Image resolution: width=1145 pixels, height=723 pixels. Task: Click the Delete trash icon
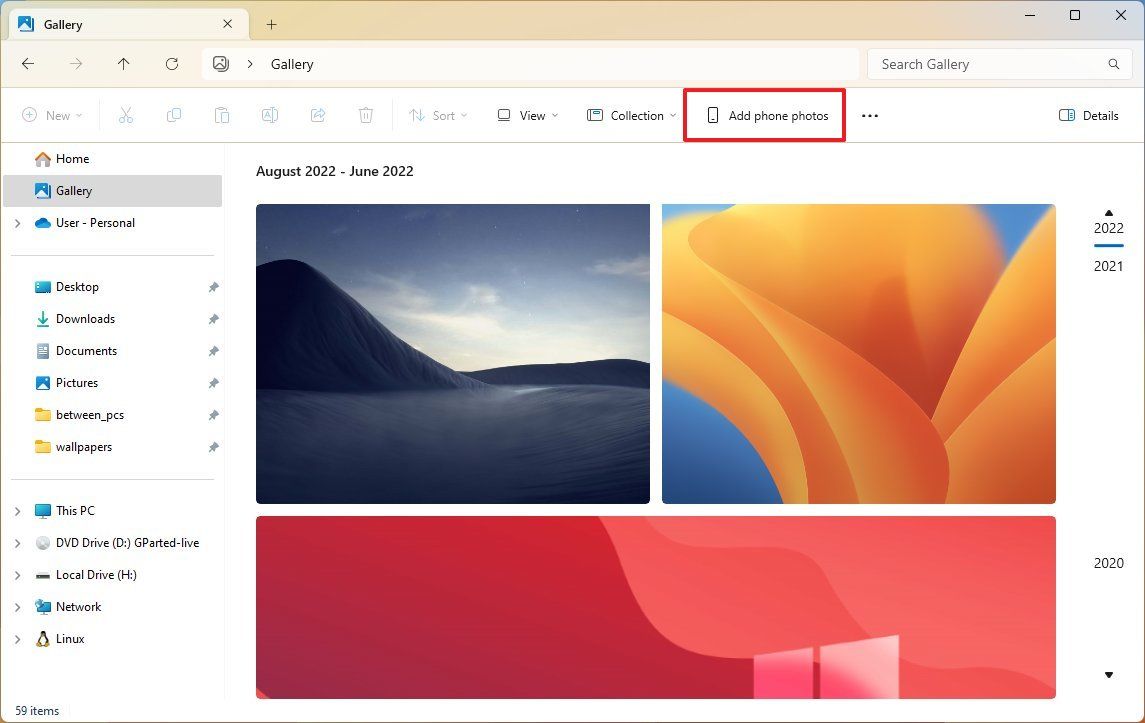pyautogui.click(x=365, y=115)
